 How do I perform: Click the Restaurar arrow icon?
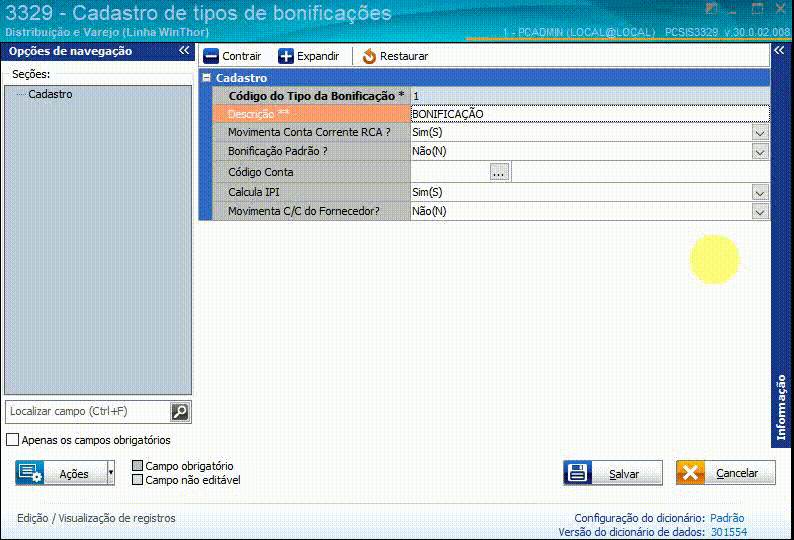coord(369,56)
